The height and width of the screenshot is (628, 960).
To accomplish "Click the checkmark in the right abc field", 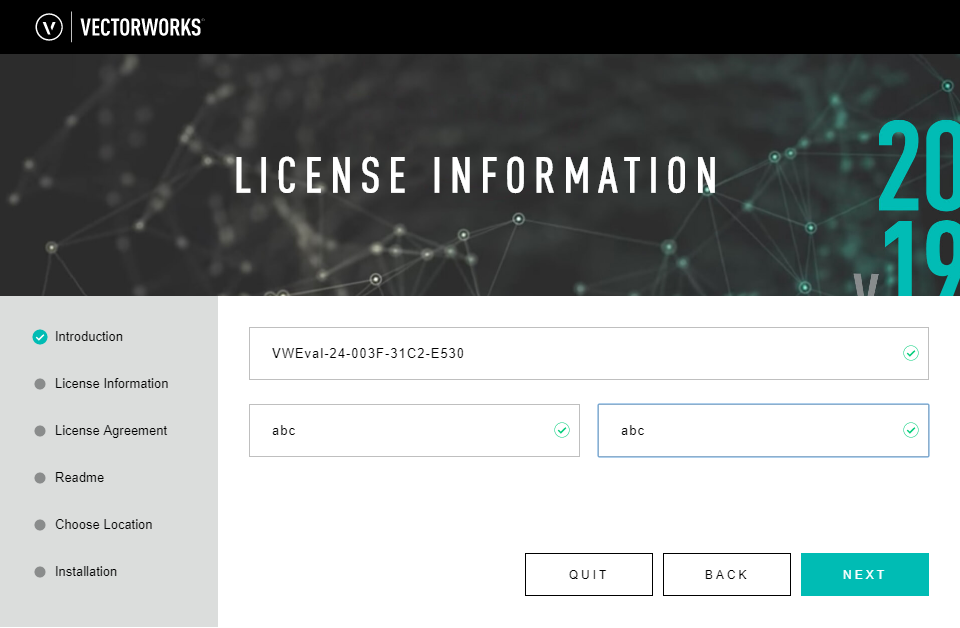I will pyautogui.click(x=910, y=430).
